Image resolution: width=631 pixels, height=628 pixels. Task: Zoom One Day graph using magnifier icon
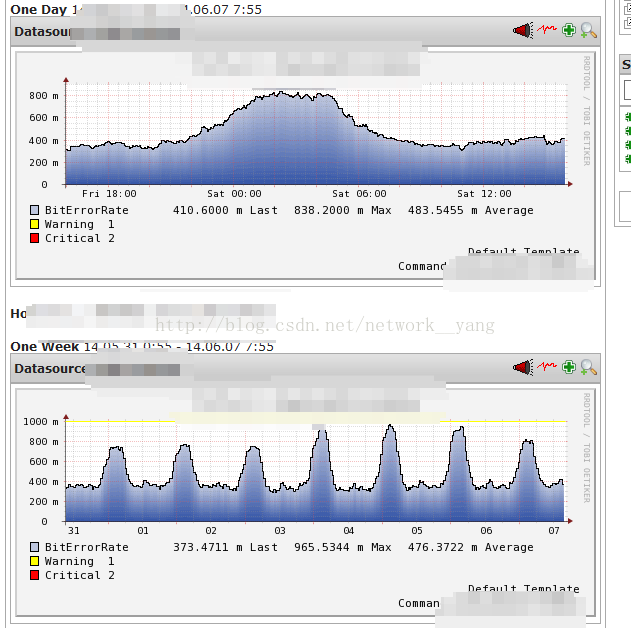click(x=589, y=31)
